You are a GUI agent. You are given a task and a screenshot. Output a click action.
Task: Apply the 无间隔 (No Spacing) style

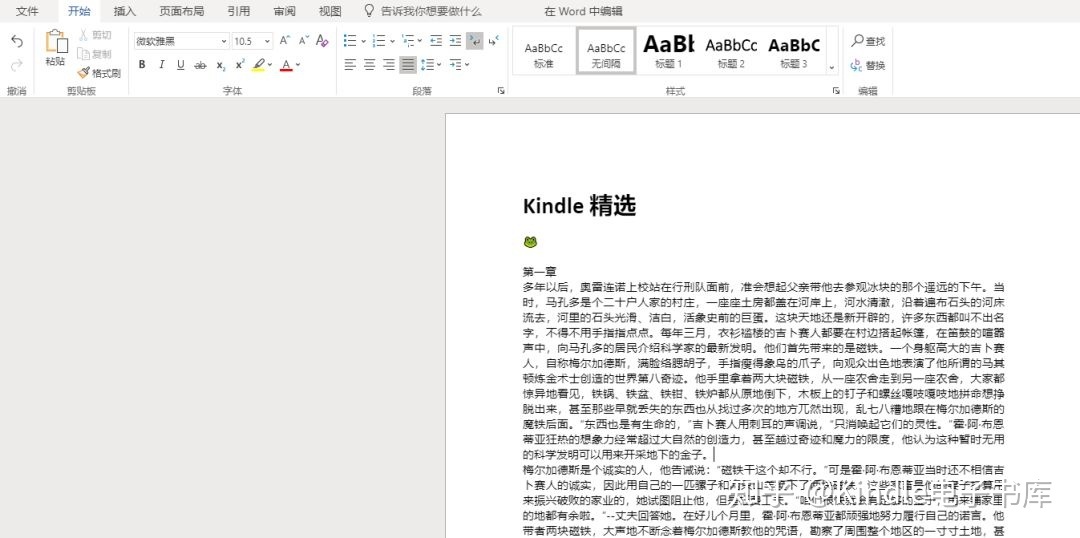[606, 51]
